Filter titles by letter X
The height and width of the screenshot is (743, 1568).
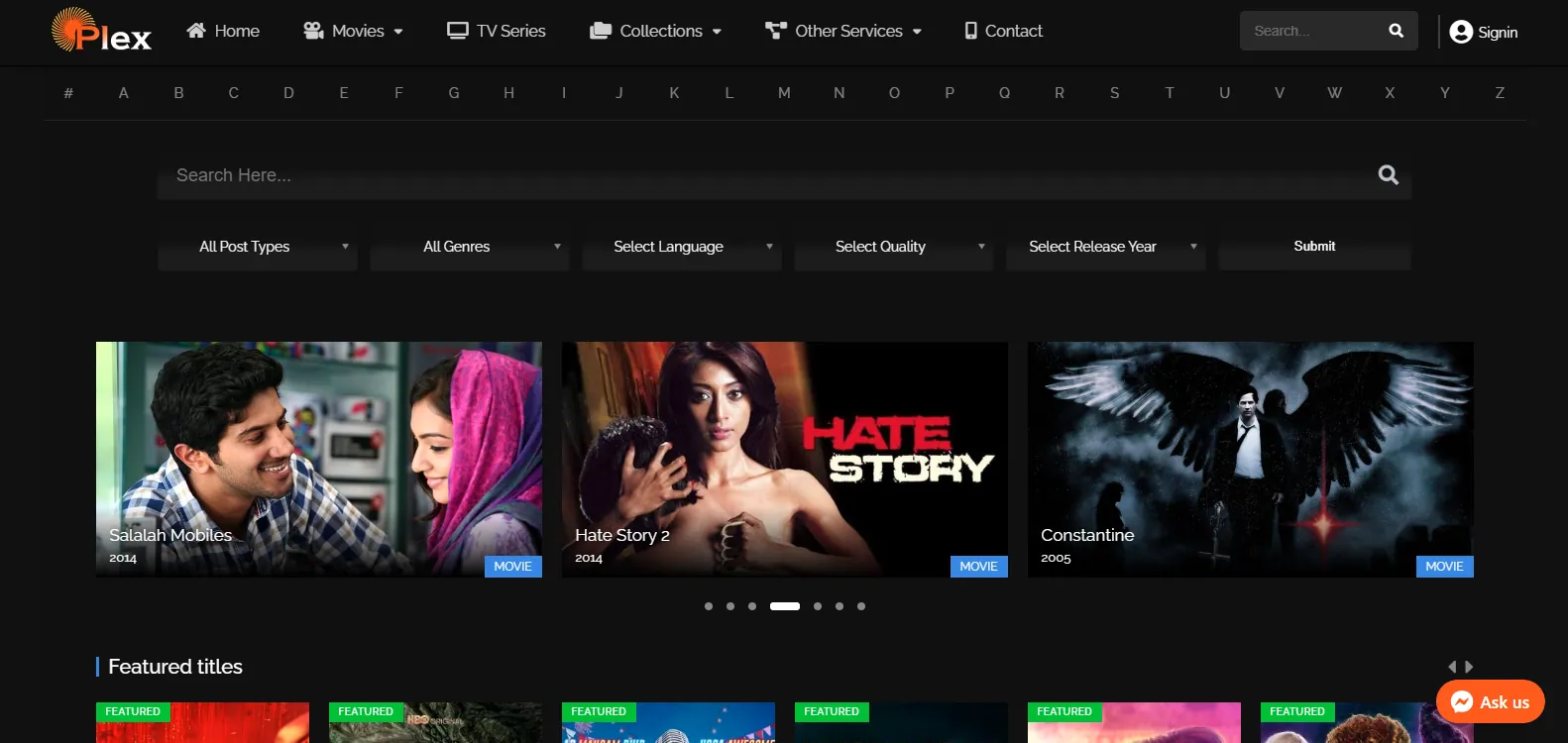point(1390,93)
